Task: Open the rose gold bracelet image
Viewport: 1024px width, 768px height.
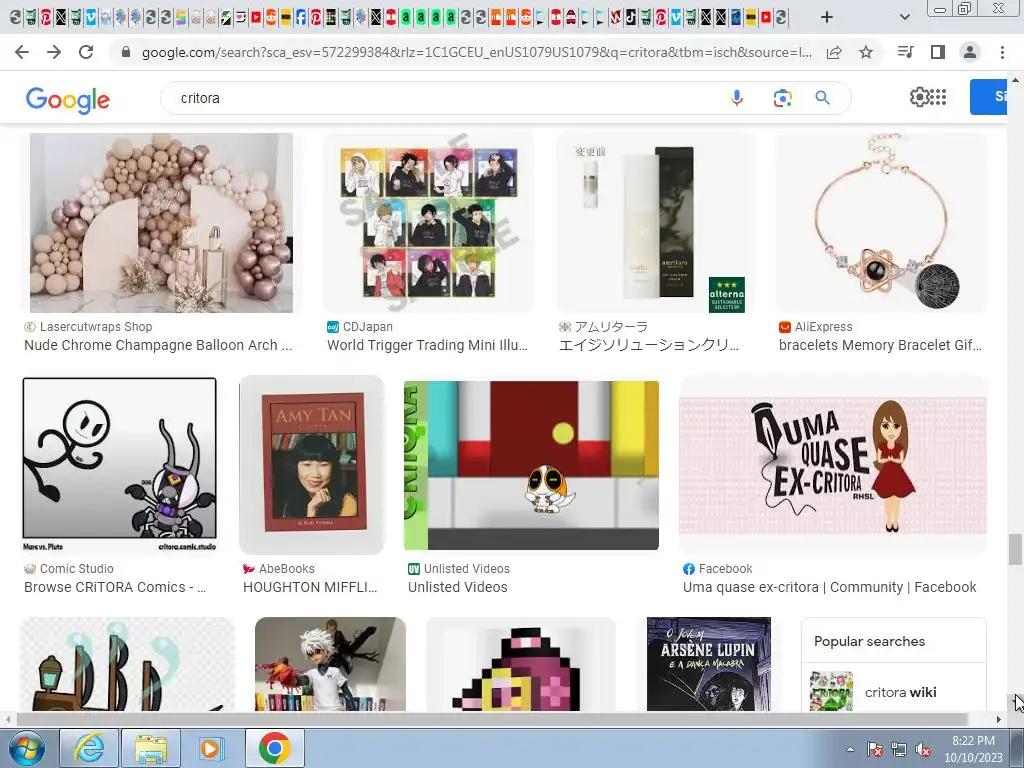Action: point(881,223)
